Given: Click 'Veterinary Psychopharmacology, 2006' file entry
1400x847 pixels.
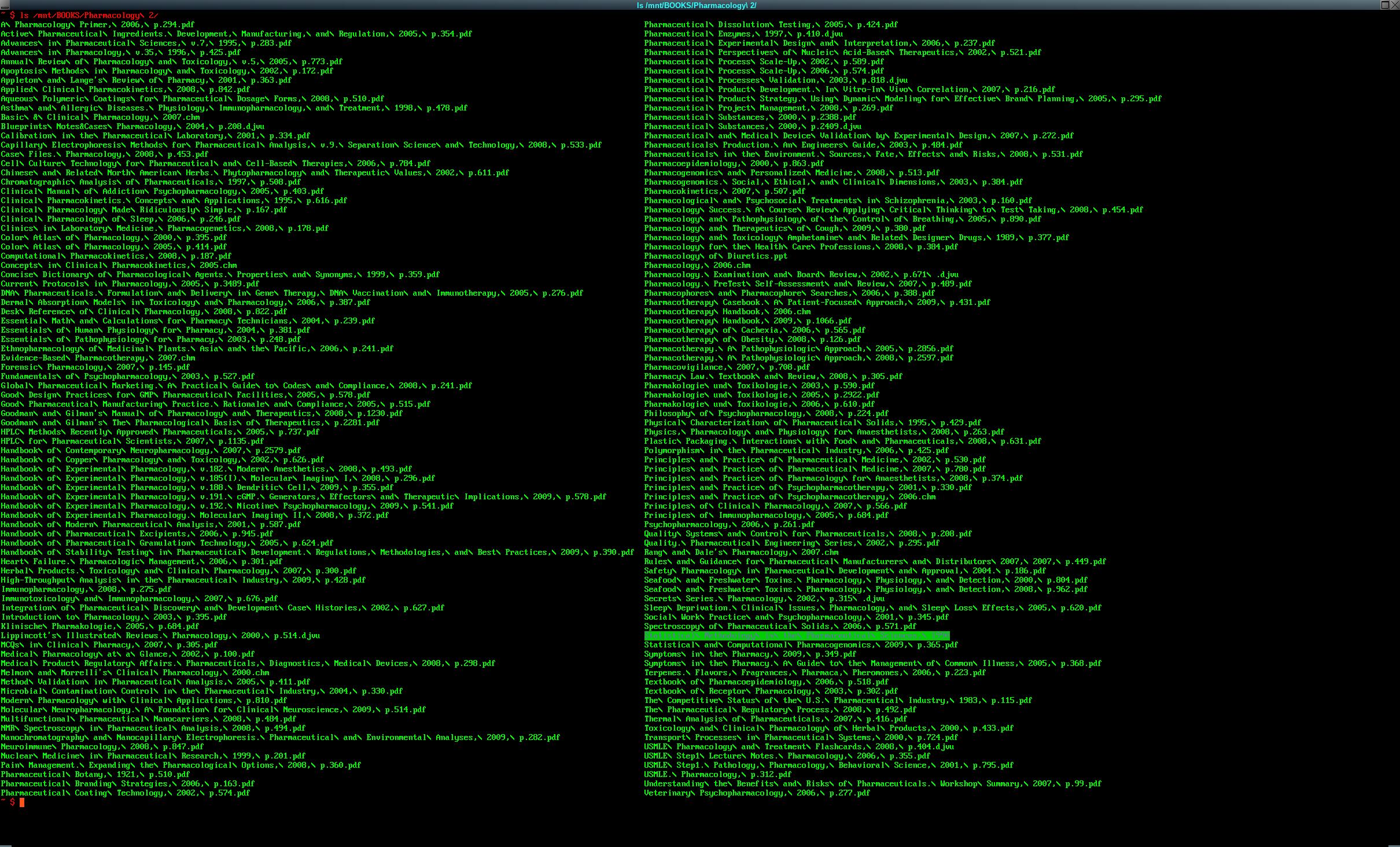Looking at the screenshot, I should (757, 793).
